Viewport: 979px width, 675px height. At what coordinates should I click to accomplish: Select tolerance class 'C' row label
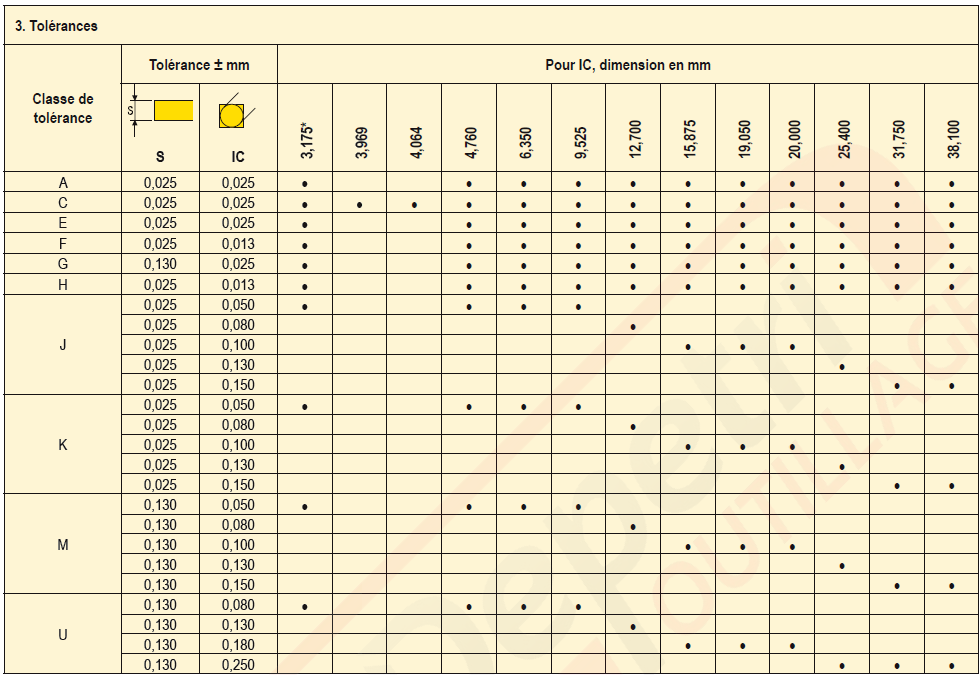[x=62, y=204]
